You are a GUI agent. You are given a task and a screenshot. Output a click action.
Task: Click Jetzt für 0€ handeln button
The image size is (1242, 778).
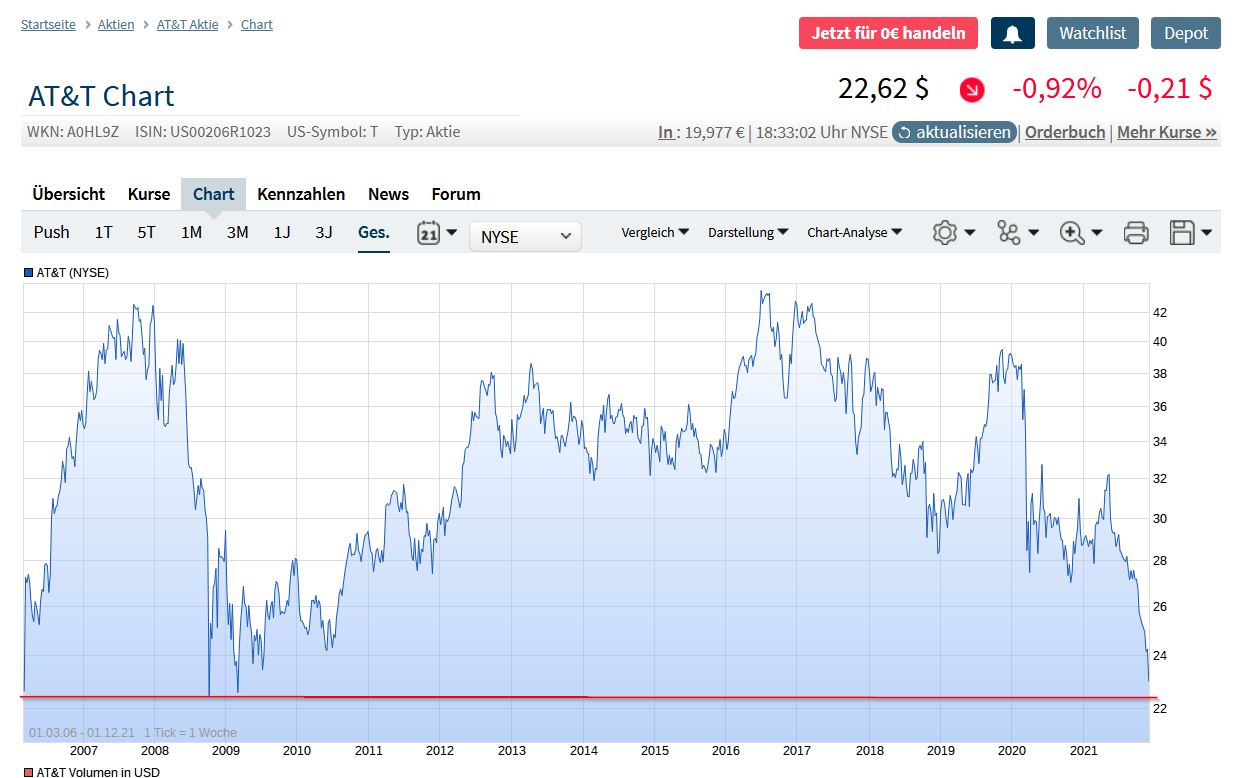(888, 33)
